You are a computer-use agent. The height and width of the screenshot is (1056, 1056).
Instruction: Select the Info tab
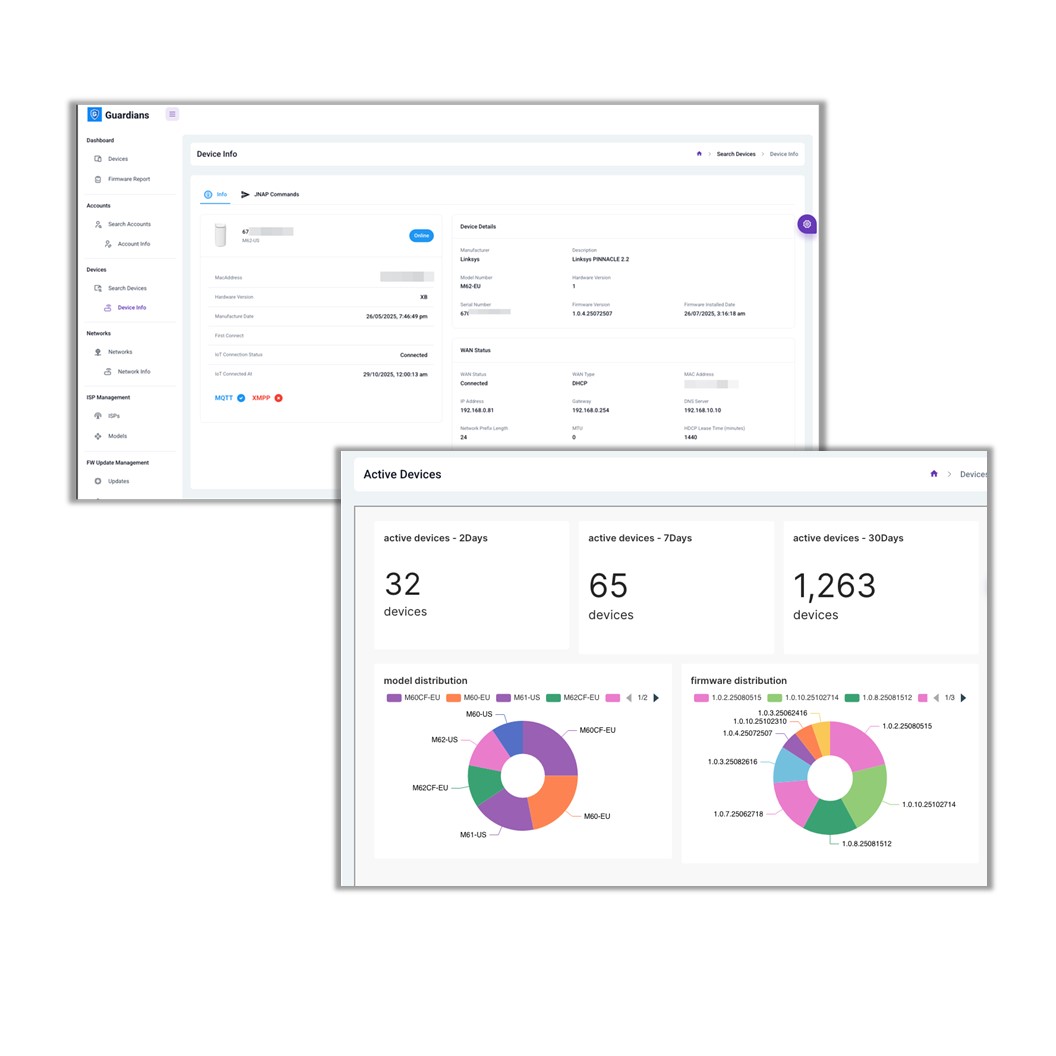pyautogui.click(x=216, y=194)
